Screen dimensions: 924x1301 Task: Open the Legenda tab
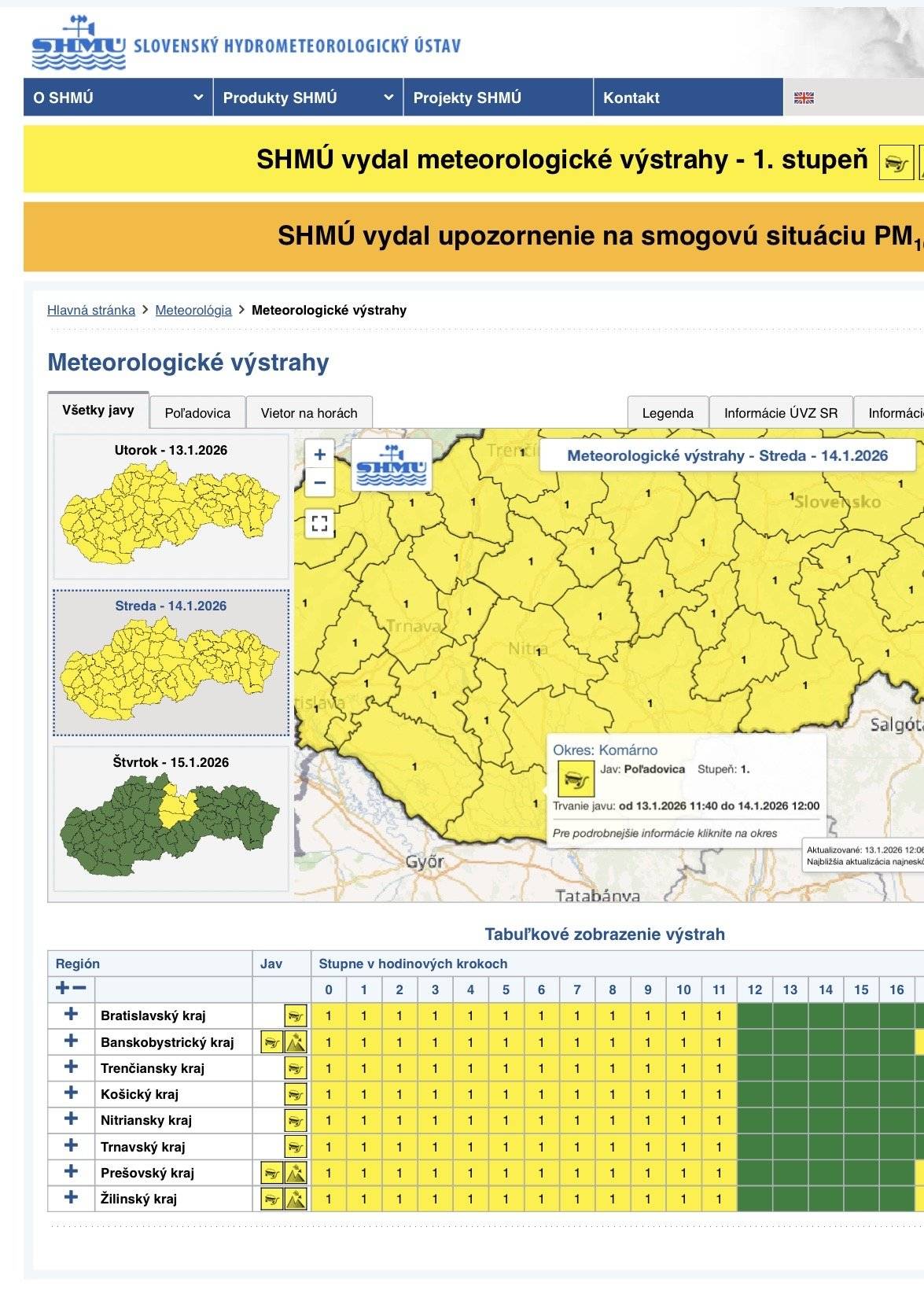pos(668,413)
